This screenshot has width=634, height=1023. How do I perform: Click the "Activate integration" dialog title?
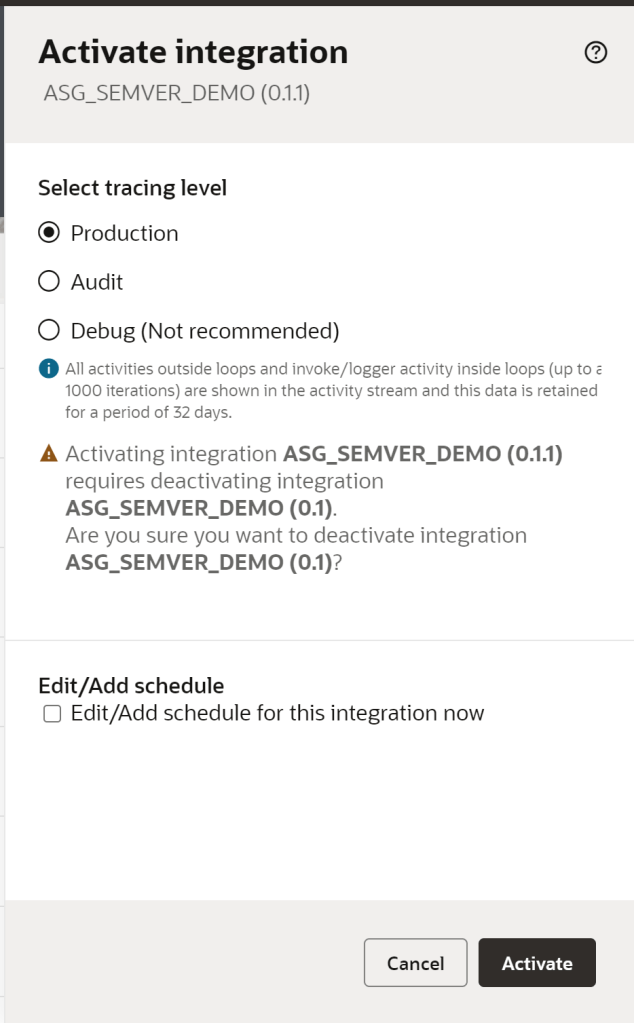pyautogui.click(x=193, y=52)
